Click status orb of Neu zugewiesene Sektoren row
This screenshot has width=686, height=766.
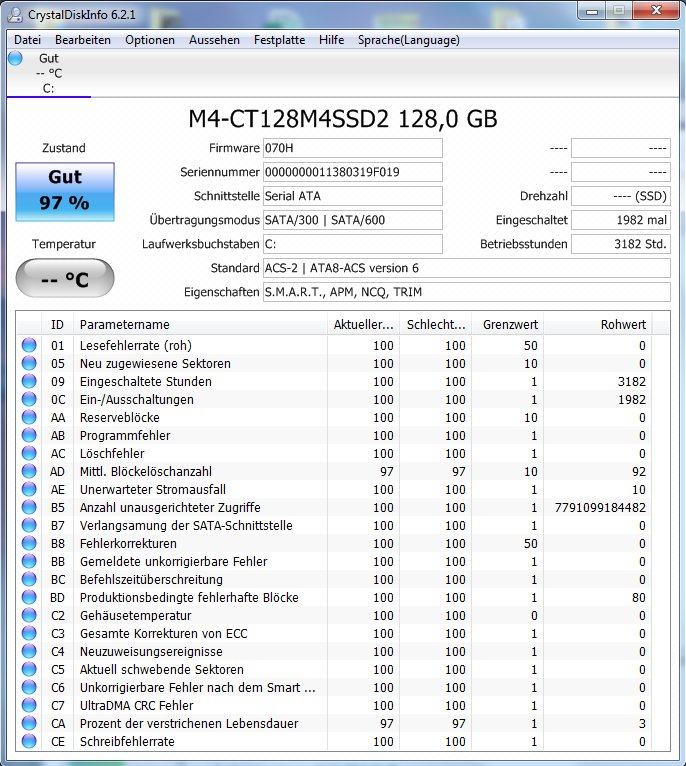[x=29, y=363]
